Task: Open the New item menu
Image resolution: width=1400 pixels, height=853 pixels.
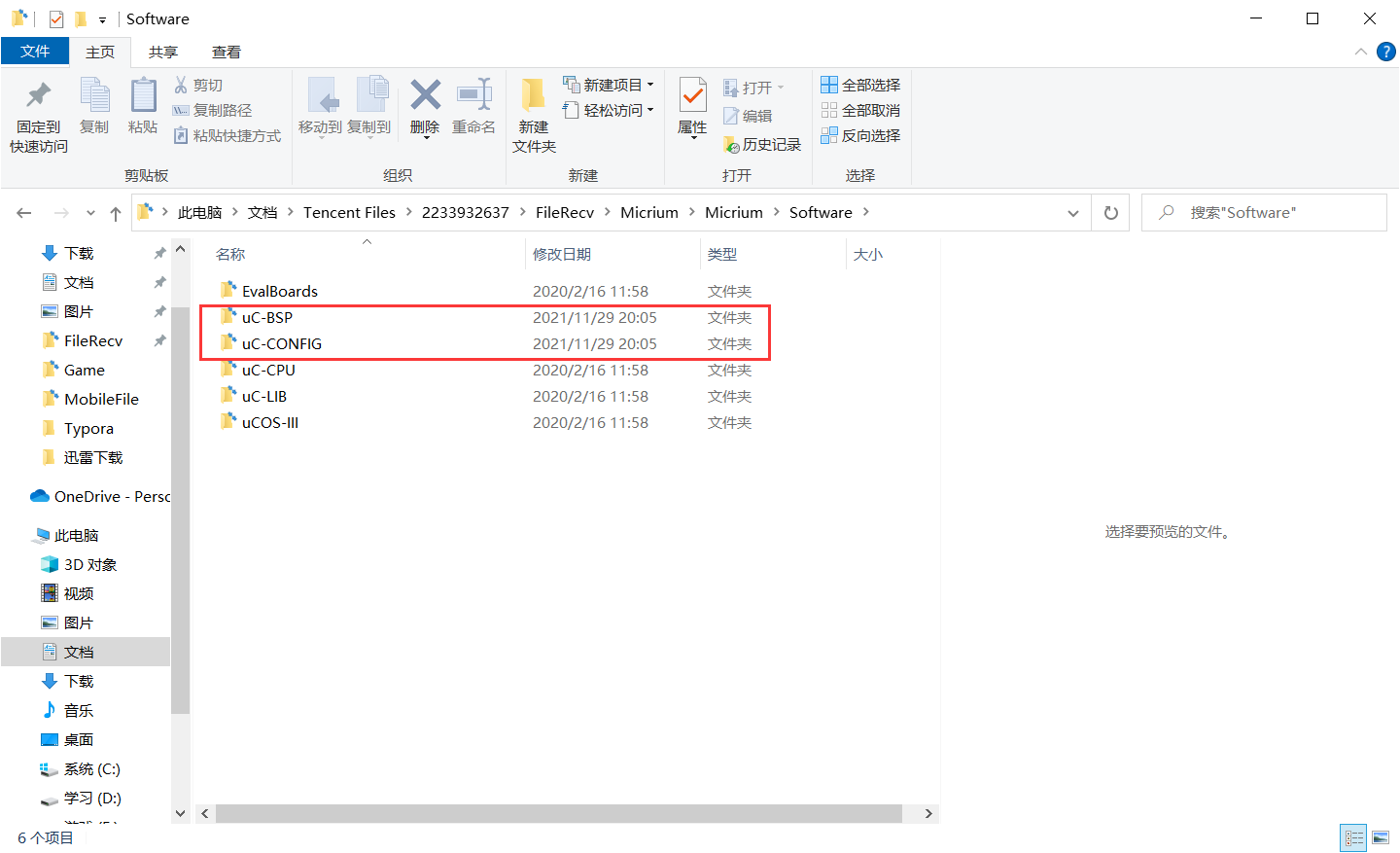Action: 609,85
